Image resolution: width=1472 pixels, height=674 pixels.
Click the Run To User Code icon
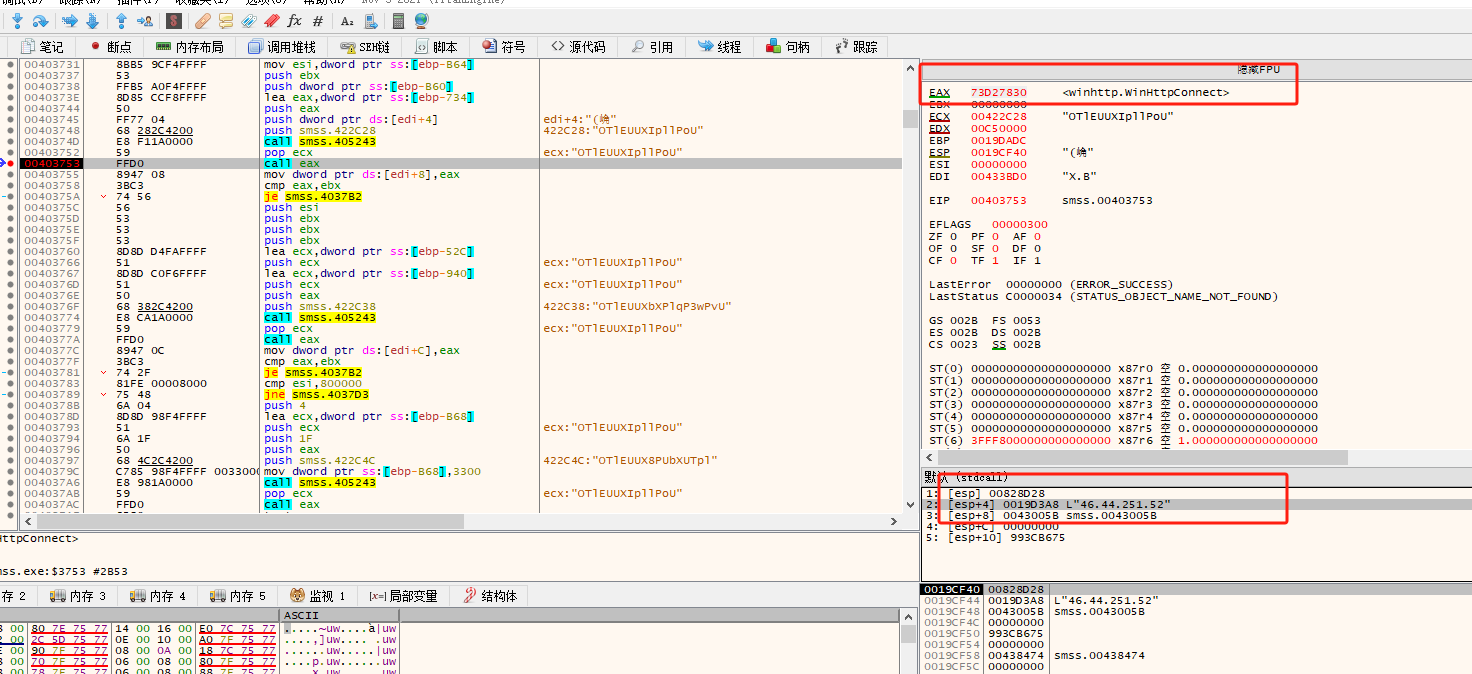pos(145,20)
